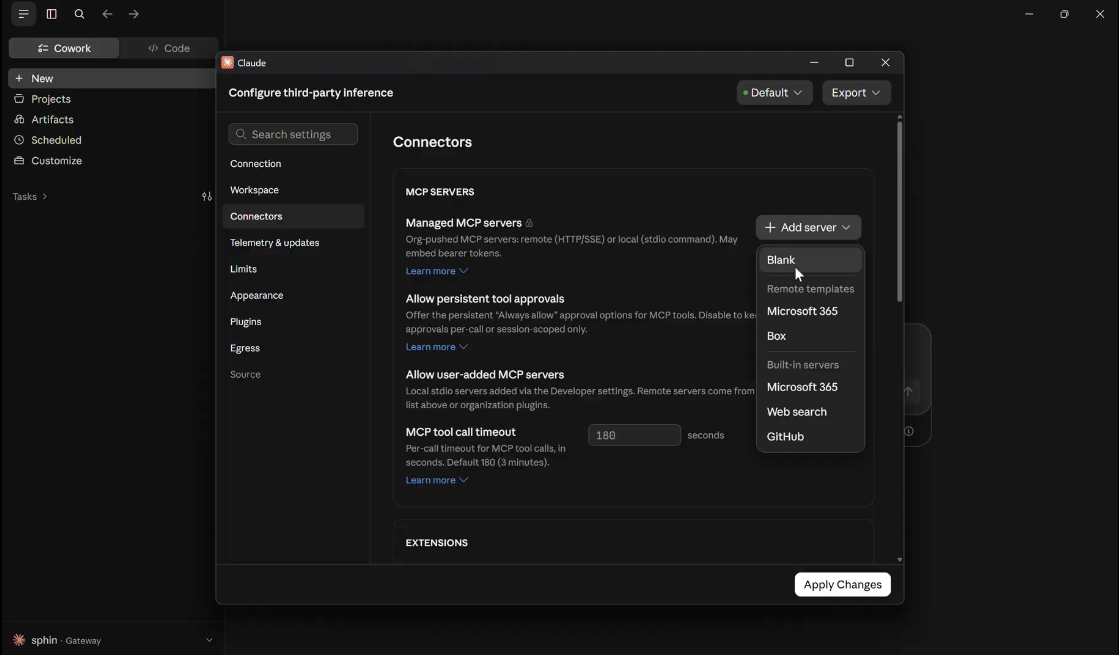Expand the Tasks section chevron
The image size is (1119, 655).
click(44, 196)
